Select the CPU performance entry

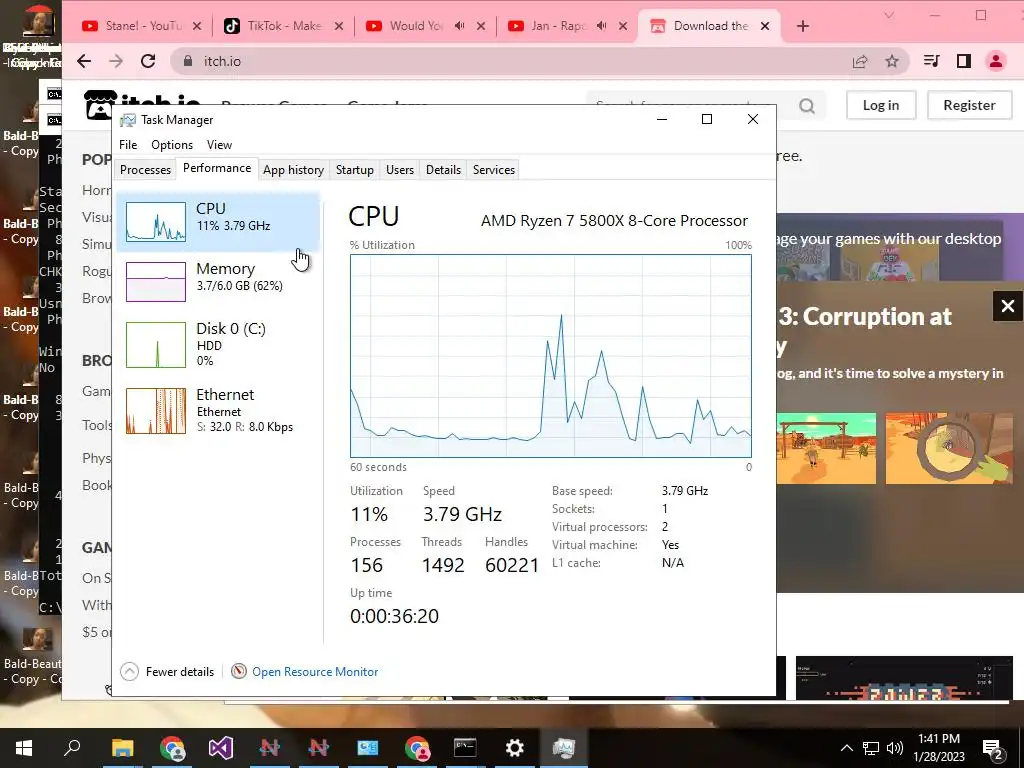218,222
